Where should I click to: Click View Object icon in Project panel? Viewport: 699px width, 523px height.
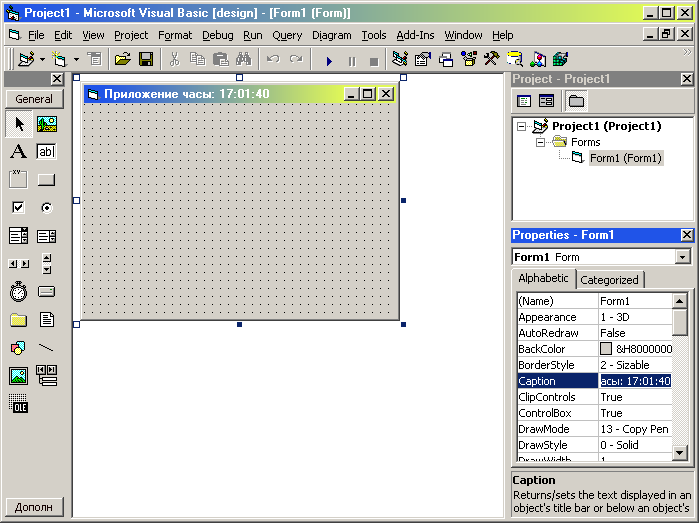click(546, 101)
